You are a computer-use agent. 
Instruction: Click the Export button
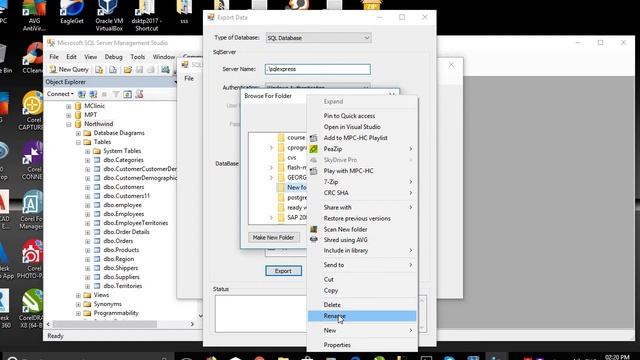coord(283,271)
